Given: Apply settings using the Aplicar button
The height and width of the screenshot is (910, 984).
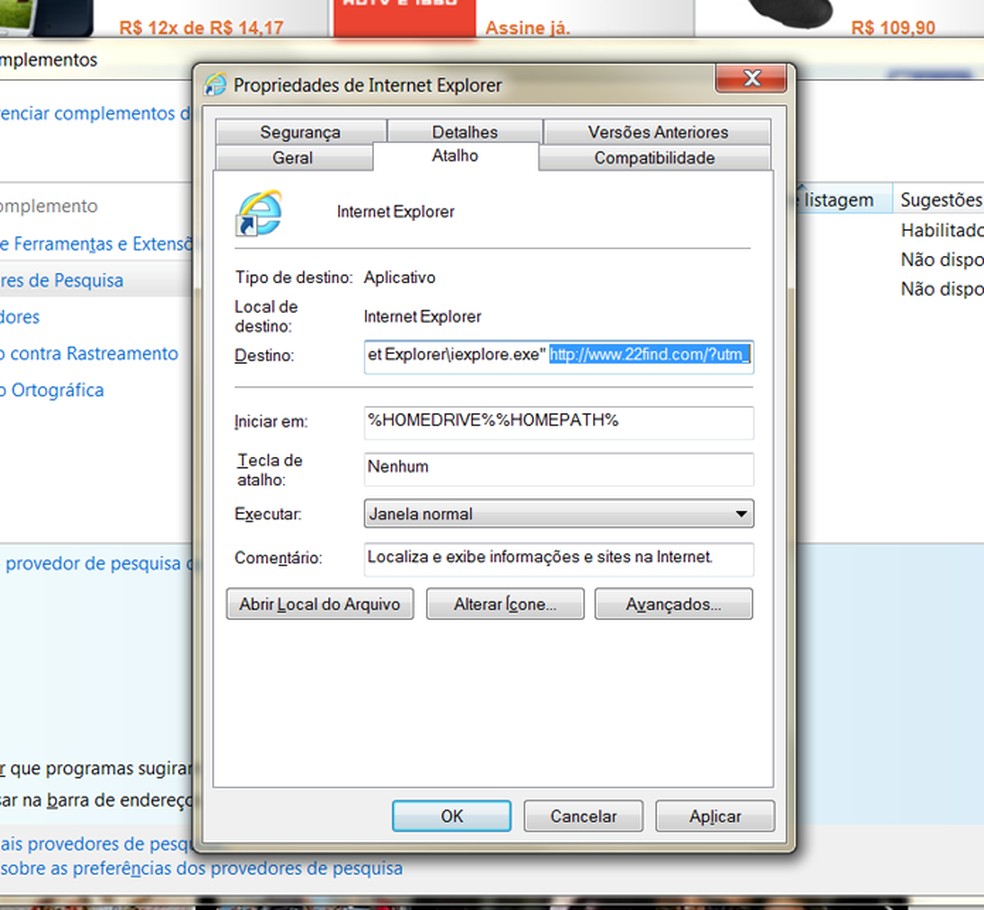Looking at the screenshot, I should tap(715, 816).
